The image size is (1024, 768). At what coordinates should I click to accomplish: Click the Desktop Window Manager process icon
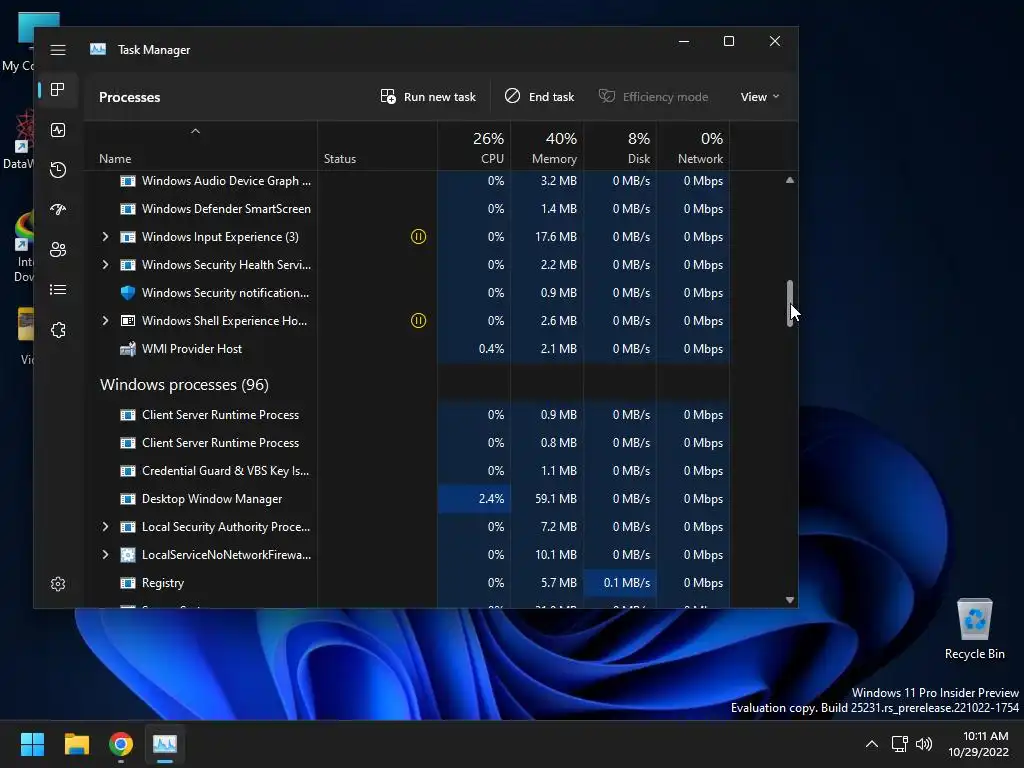click(128, 499)
